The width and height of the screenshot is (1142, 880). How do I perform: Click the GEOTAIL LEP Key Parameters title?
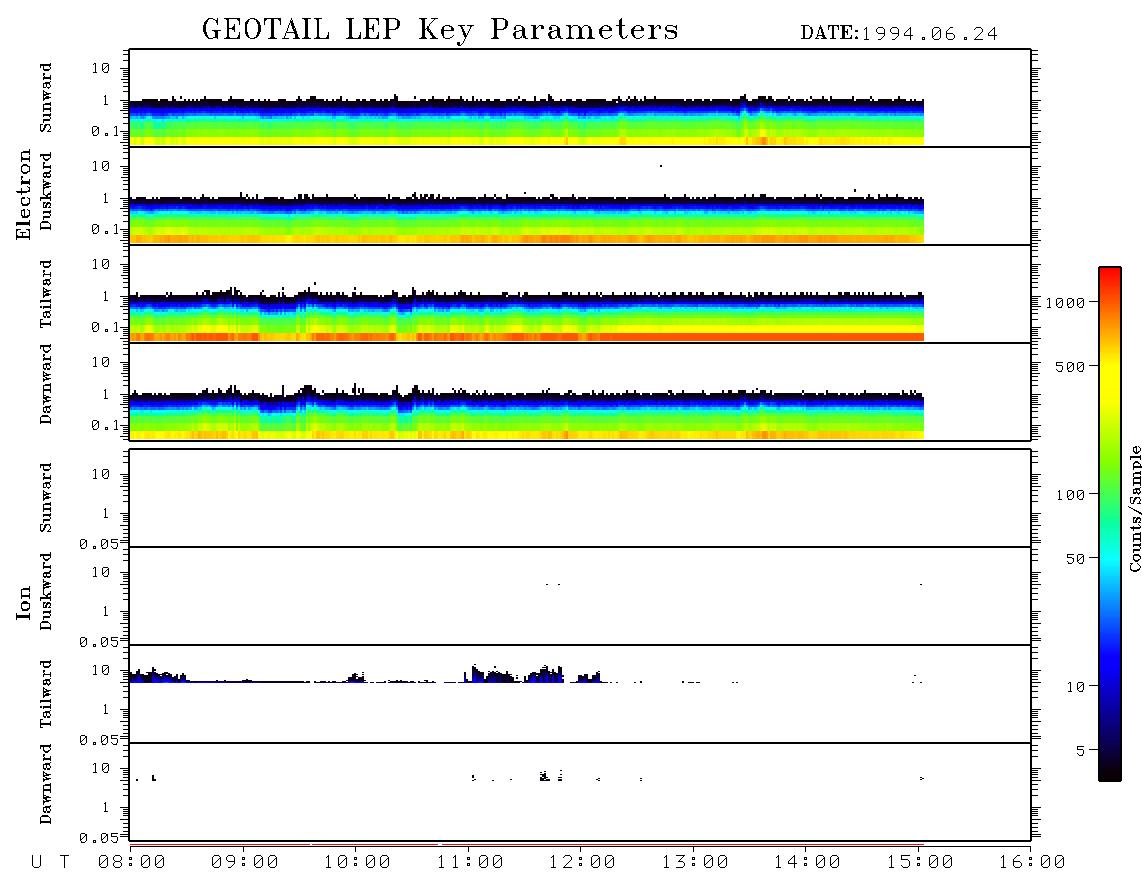point(440,29)
